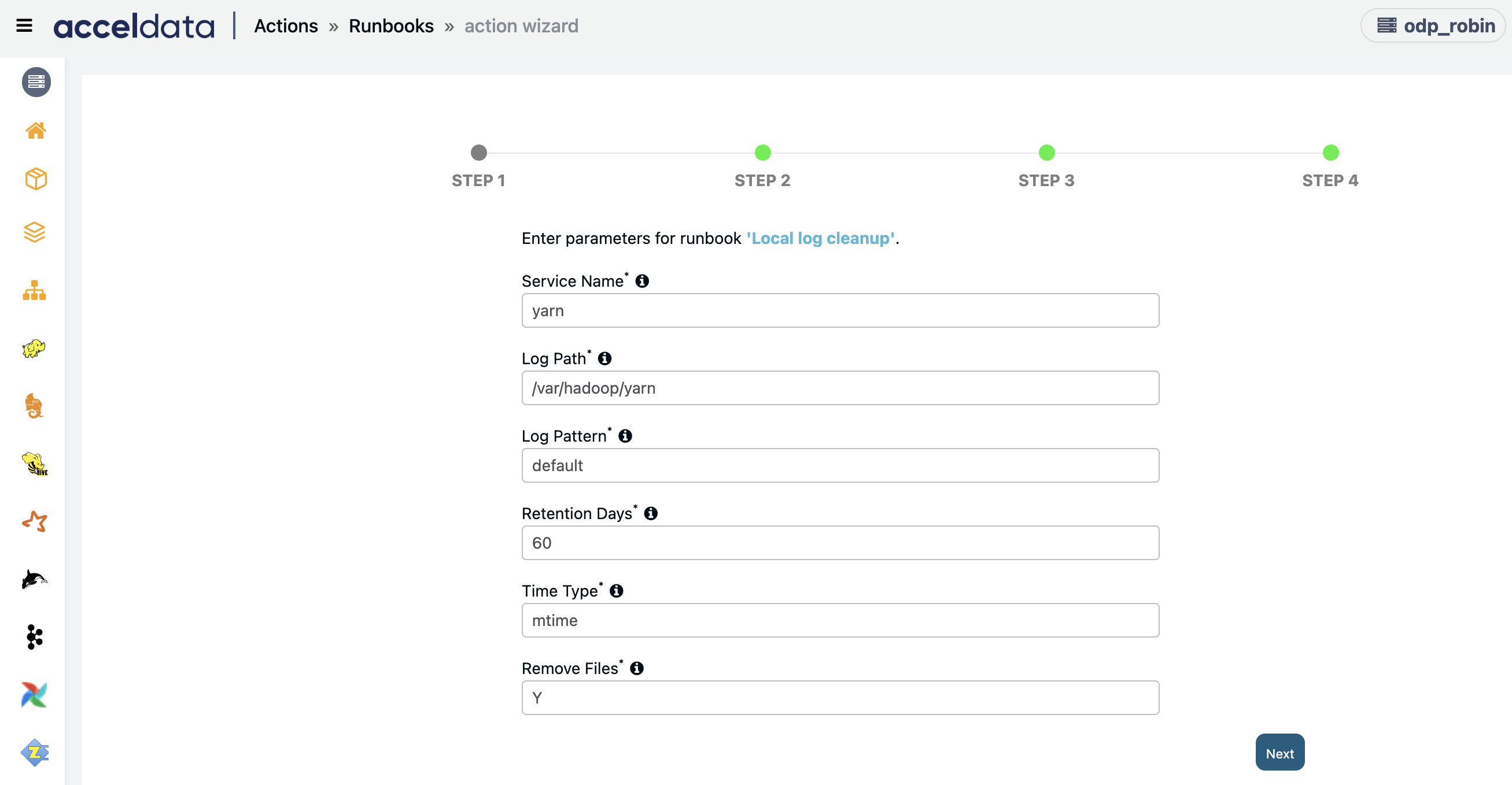Click the acceldata logo
Image resolution: width=1512 pixels, height=785 pixels.
134,27
